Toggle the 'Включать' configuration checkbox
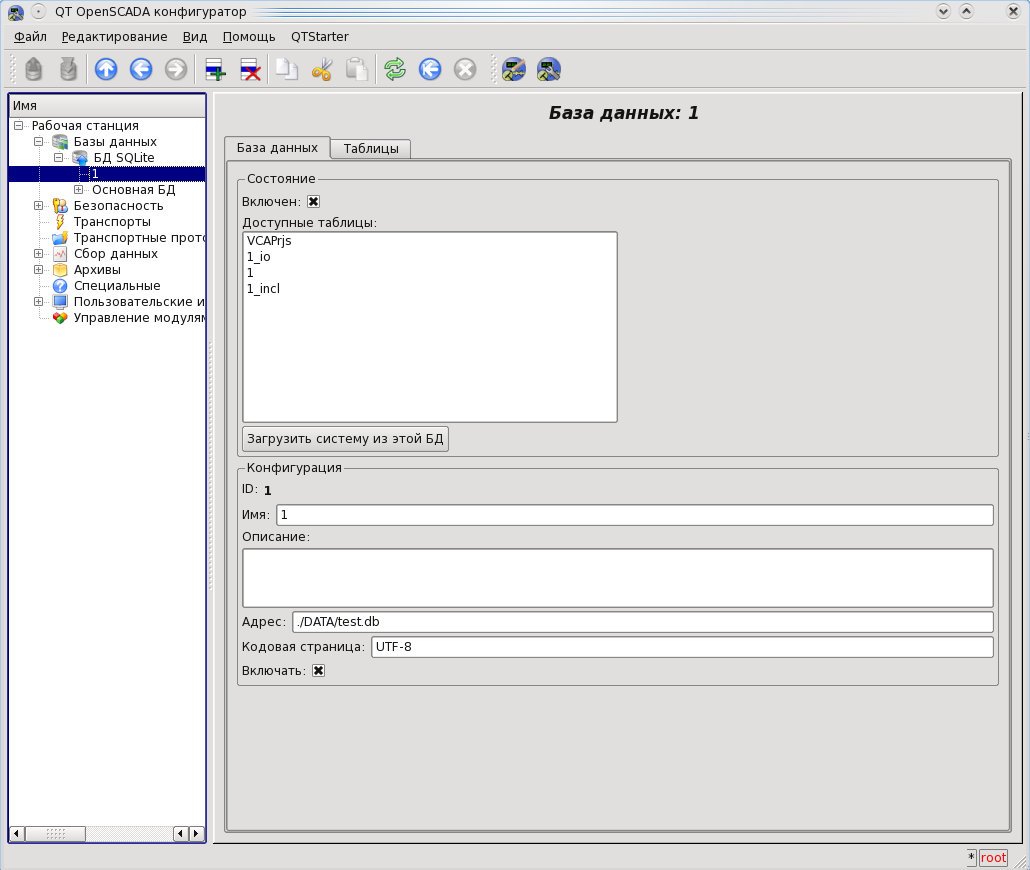This screenshot has height=870, width=1030. [x=318, y=671]
